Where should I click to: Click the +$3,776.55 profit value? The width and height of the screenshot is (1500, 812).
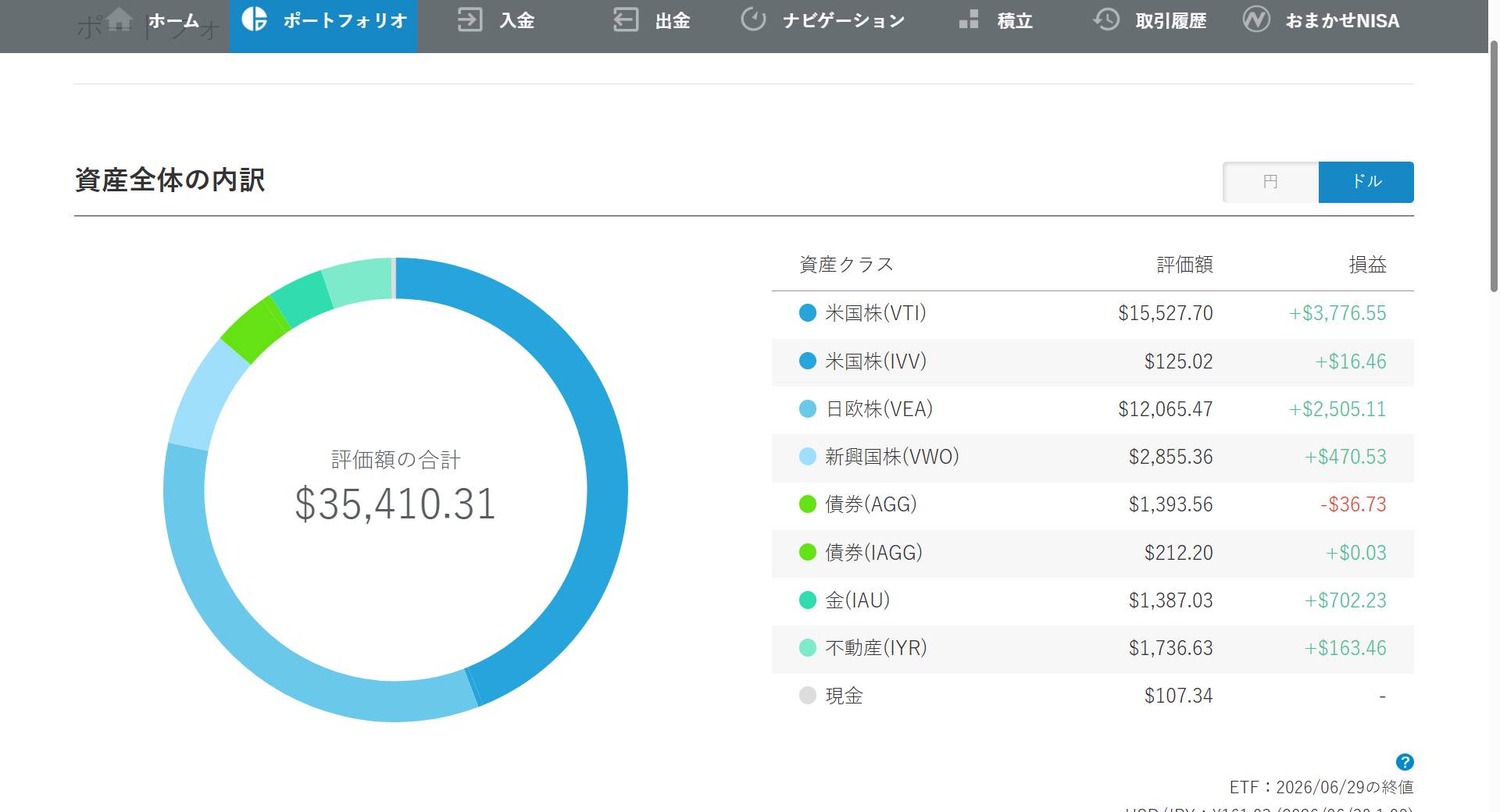tap(1337, 313)
